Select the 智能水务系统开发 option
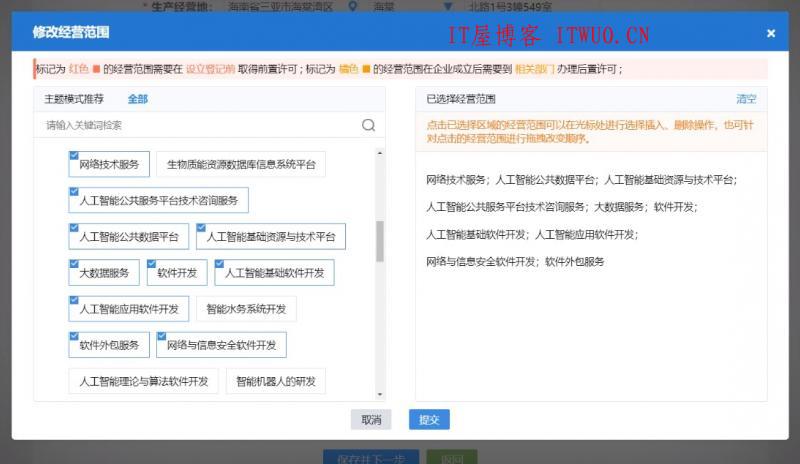800x464 pixels. (x=246, y=309)
